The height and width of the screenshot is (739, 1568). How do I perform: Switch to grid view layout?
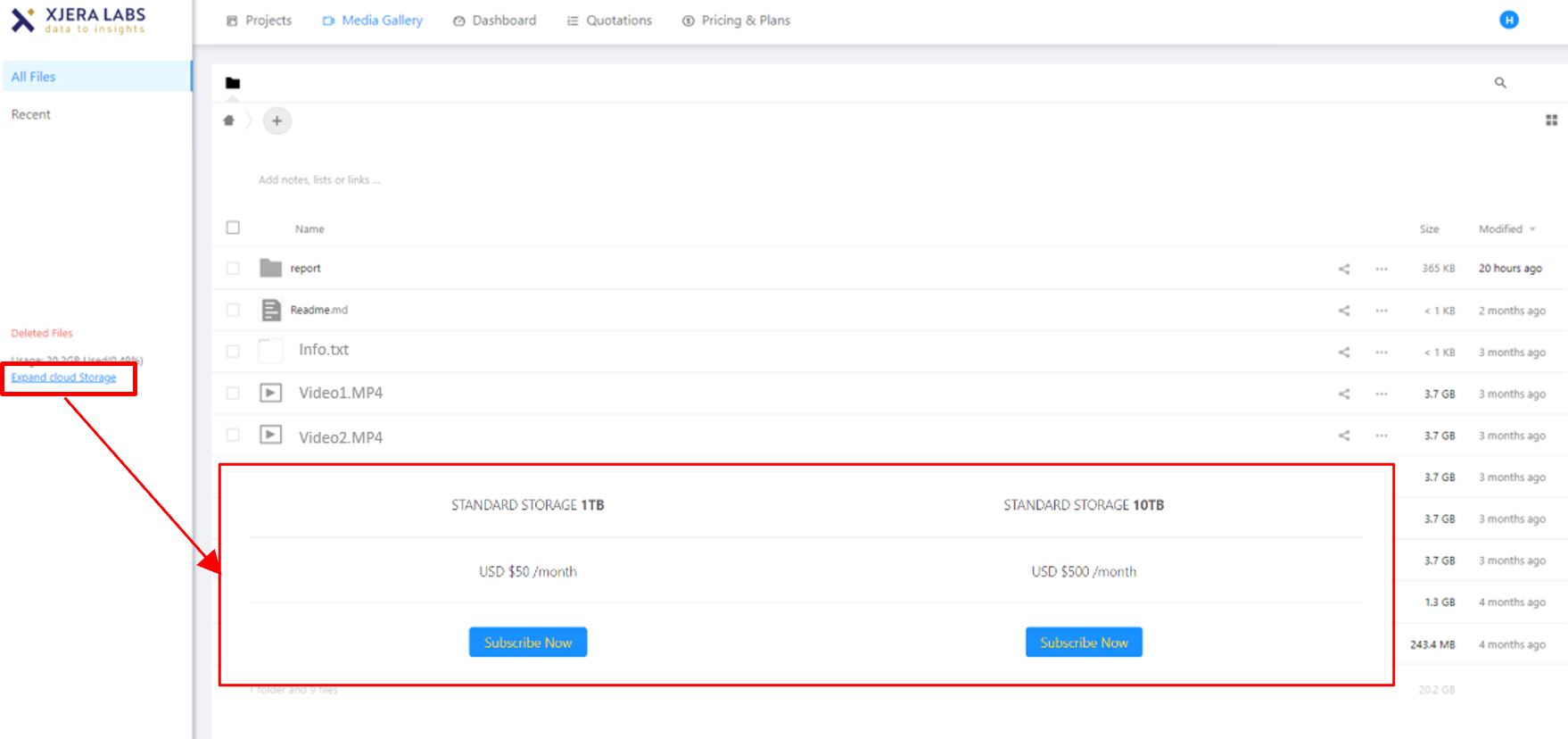(1551, 120)
